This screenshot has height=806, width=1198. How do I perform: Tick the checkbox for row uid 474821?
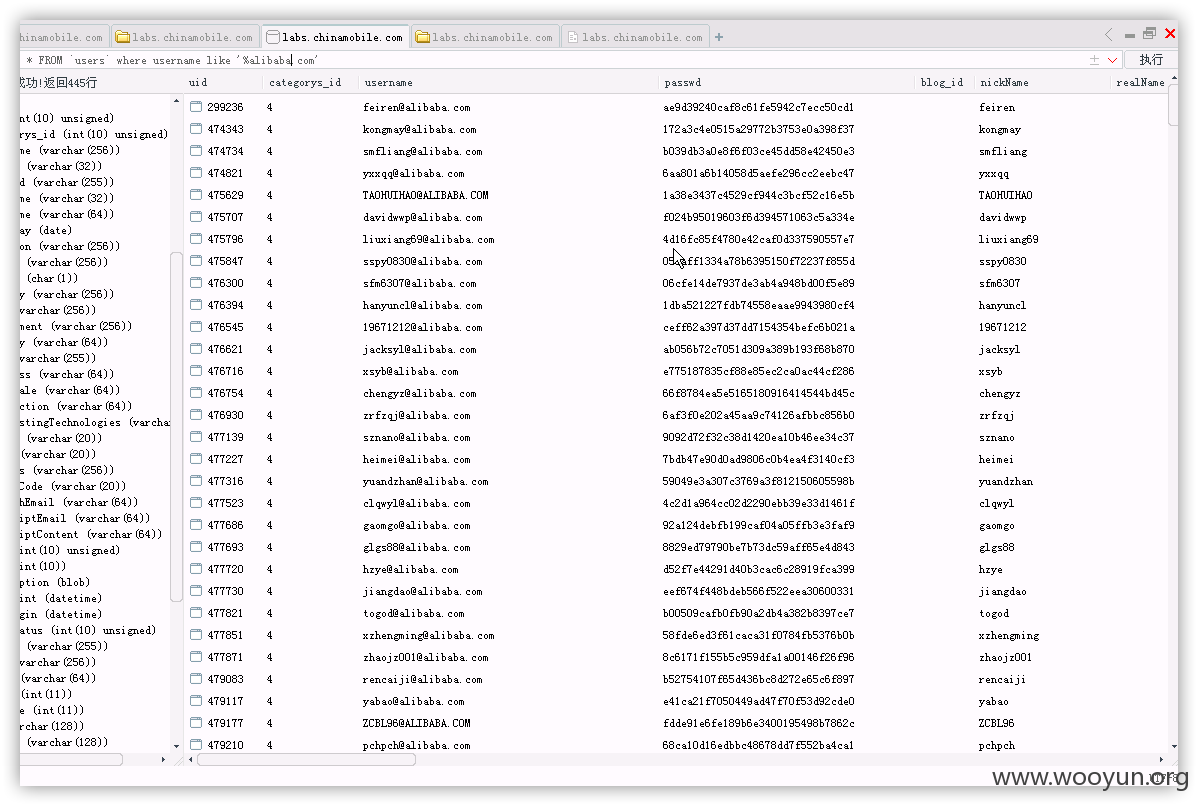pyautogui.click(x=196, y=173)
